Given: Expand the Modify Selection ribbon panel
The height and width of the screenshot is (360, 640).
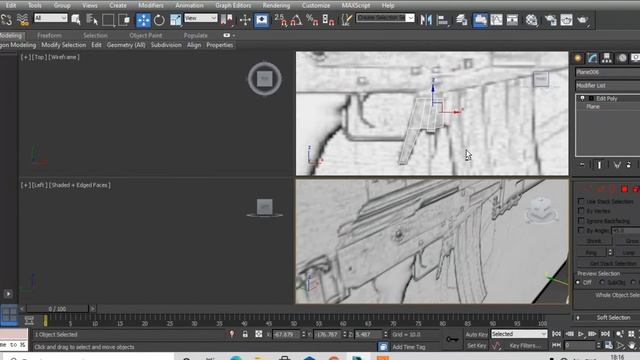Looking at the screenshot, I should pyautogui.click(x=64, y=45).
